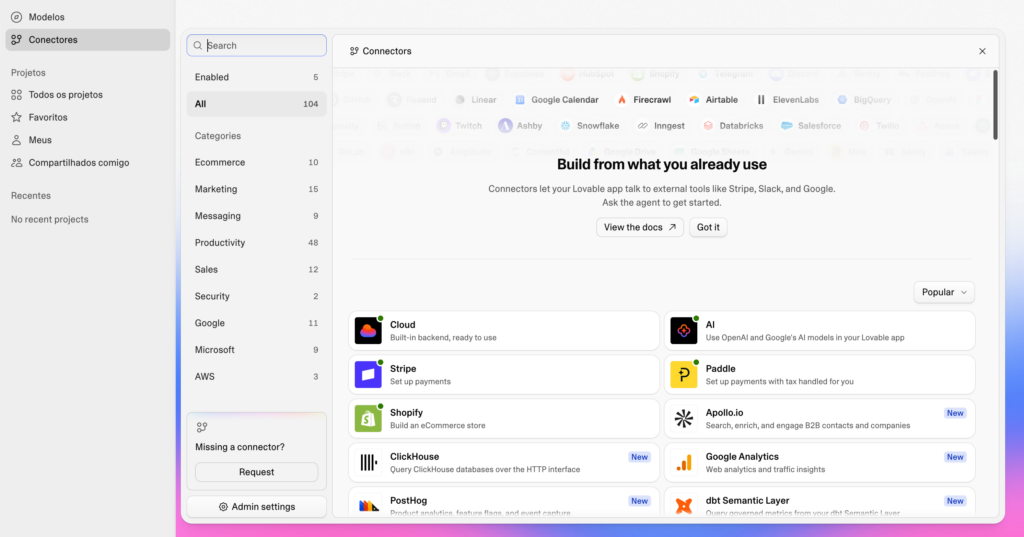1024x537 pixels.
Task: Open Favoritos in sidebar
Action: 88,118
